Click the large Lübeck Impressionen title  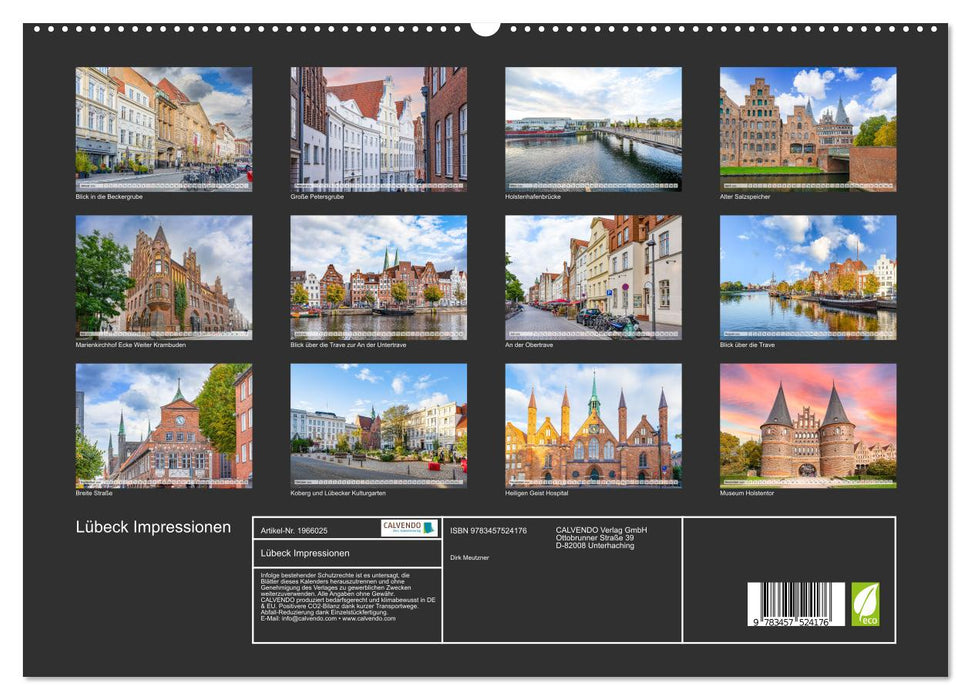(153, 527)
